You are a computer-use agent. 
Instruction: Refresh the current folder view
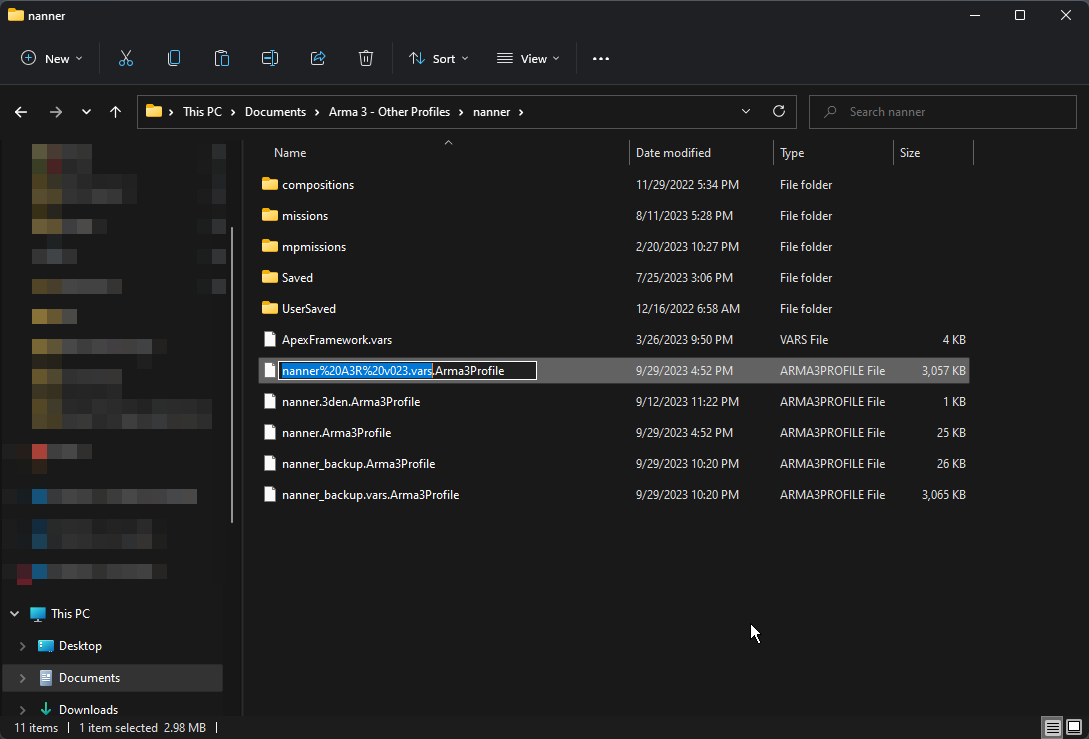click(779, 112)
